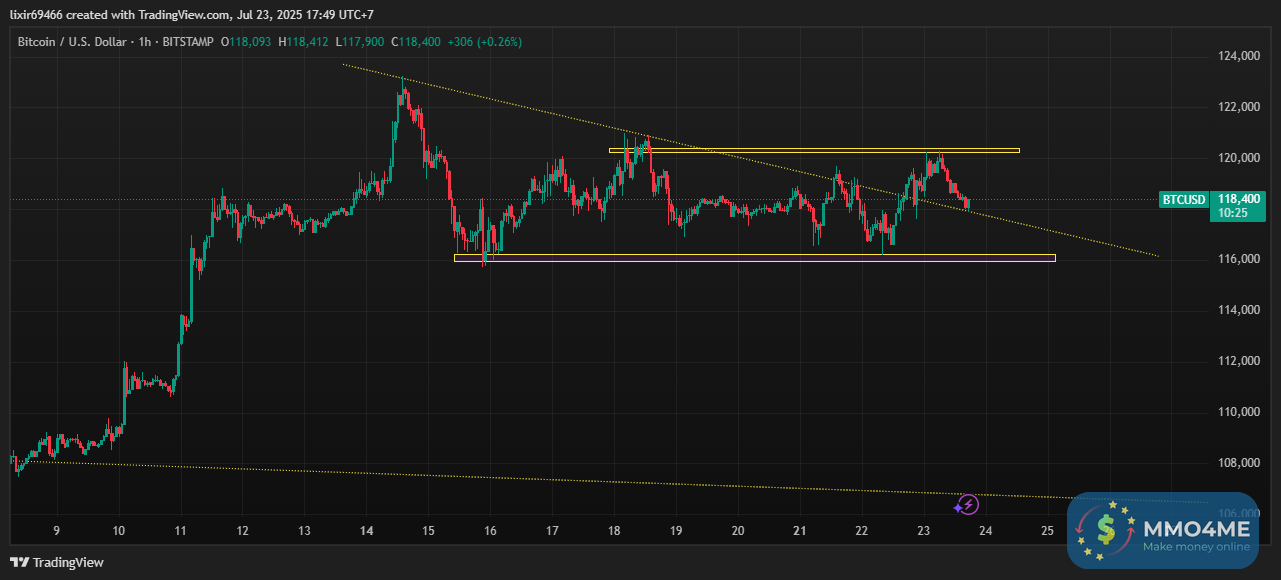This screenshot has height=580, width=1281.
Task: Click date label 25 on time axis
Action: coord(1047,531)
